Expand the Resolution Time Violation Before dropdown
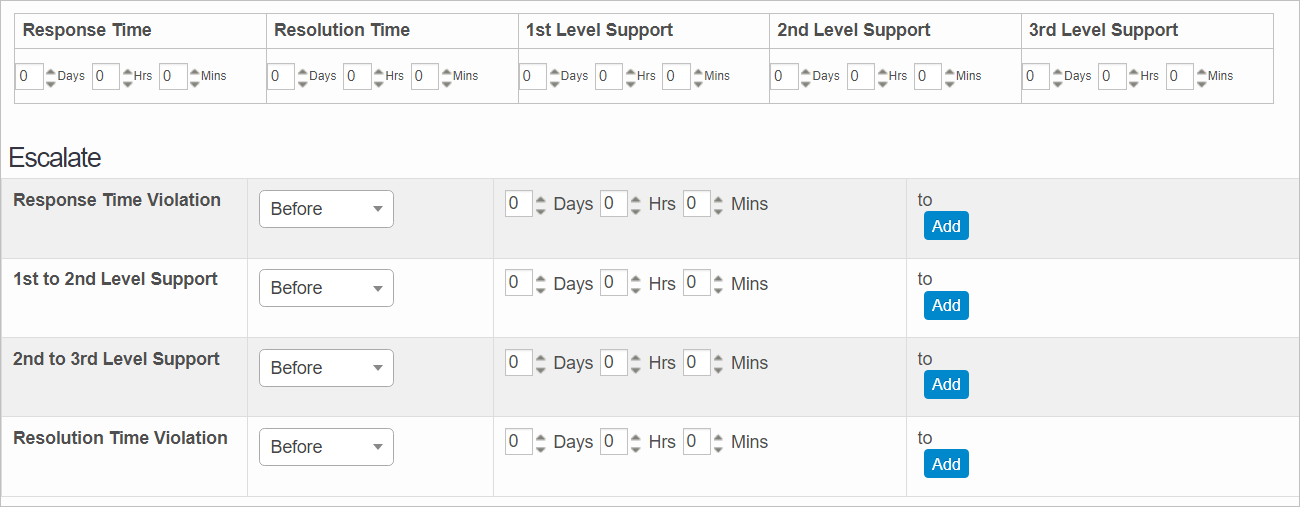Viewport: 1300px width, 507px height. pos(326,447)
